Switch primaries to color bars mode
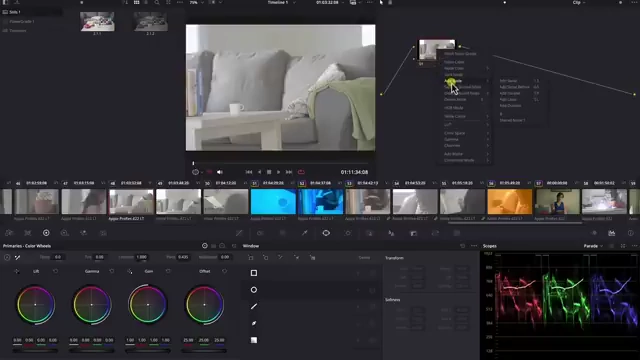 coord(213,246)
